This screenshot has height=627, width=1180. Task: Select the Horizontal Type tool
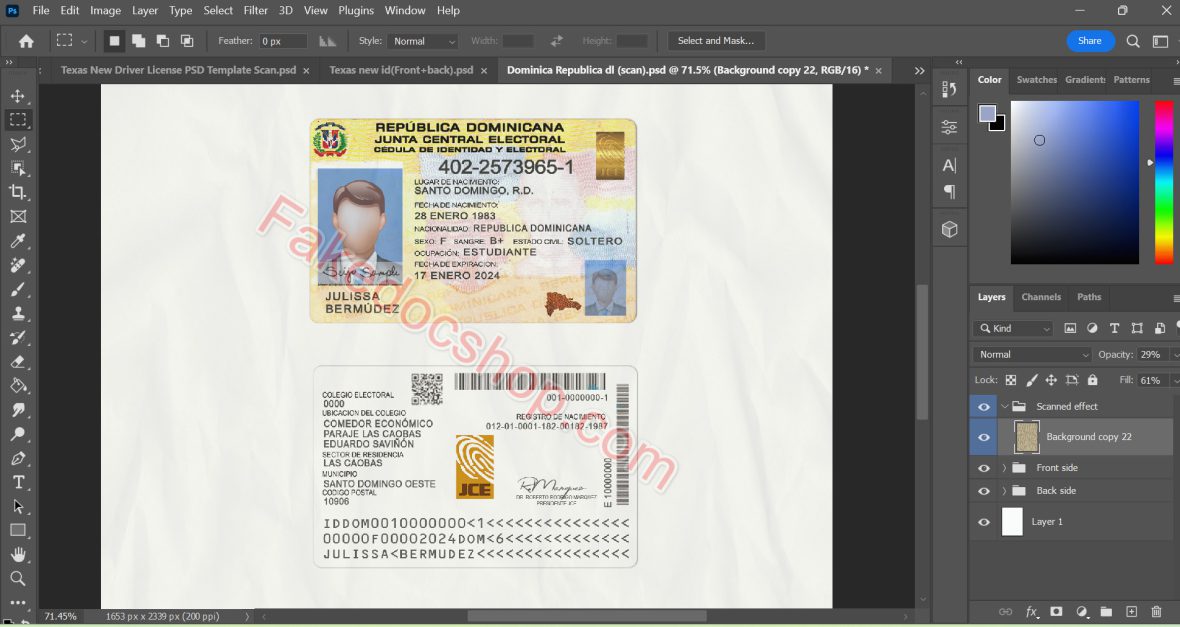click(x=18, y=482)
